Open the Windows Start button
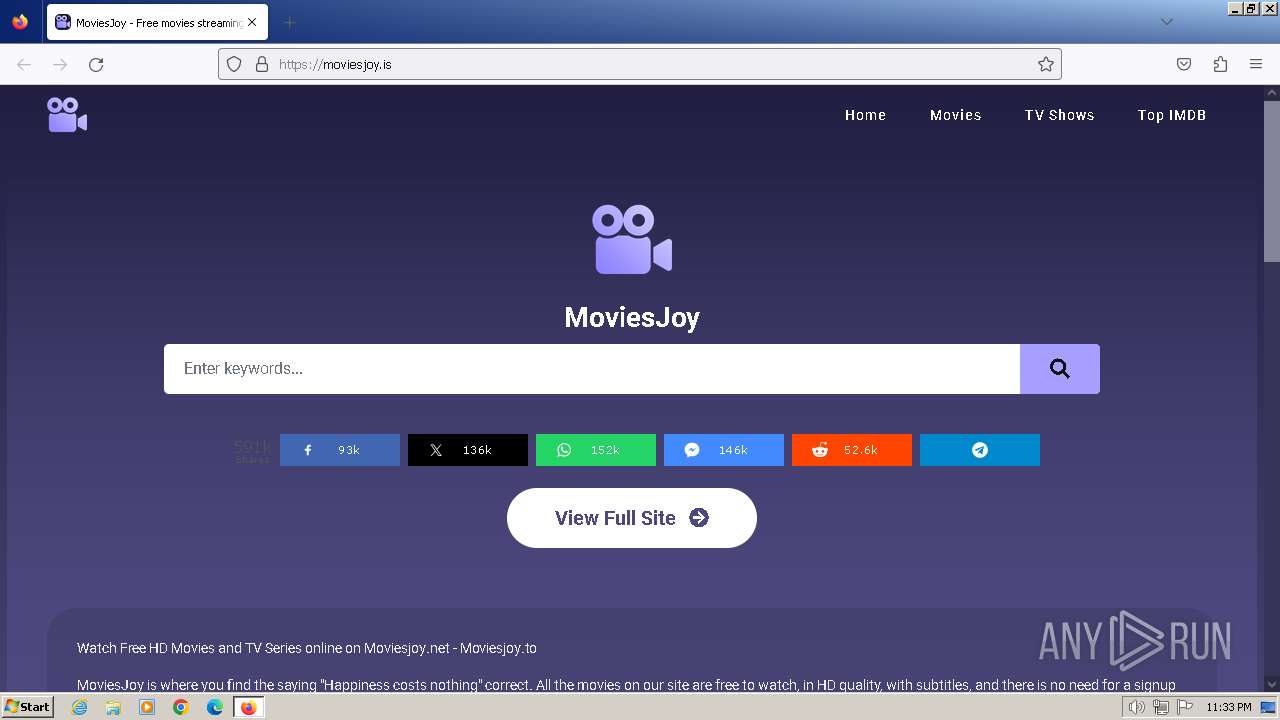 pyautogui.click(x=28, y=707)
